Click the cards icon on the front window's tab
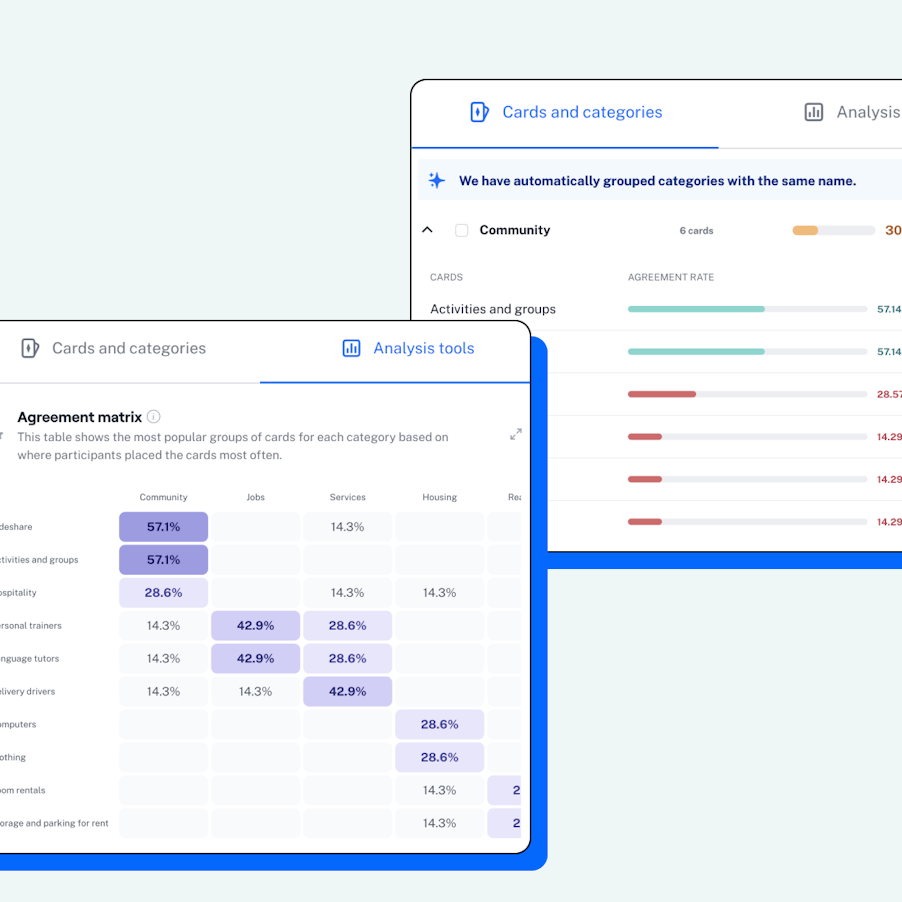The width and height of the screenshot is (902, 902). (x=29, y=348)
